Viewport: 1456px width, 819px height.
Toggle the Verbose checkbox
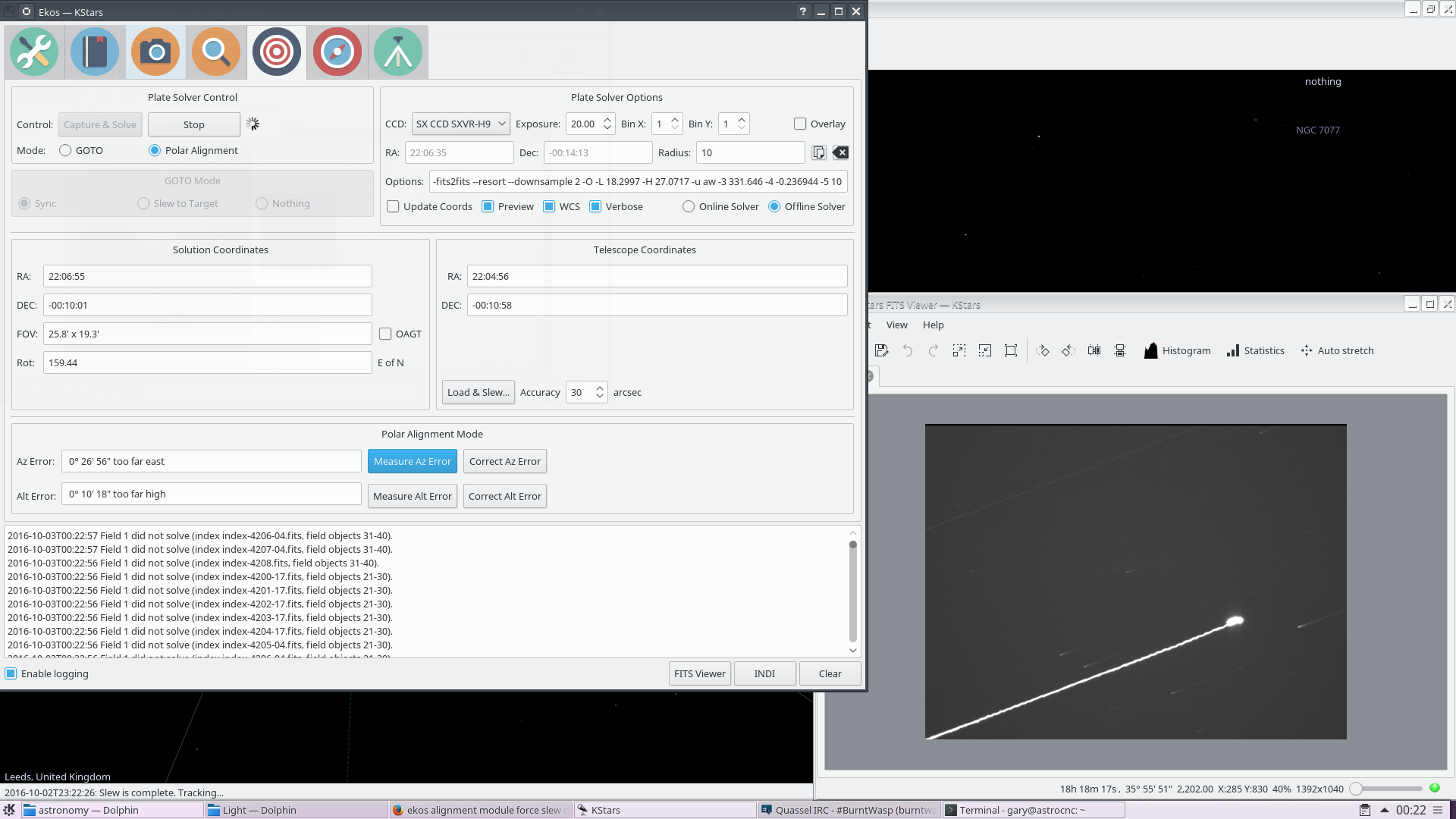(x=595, y=206)
